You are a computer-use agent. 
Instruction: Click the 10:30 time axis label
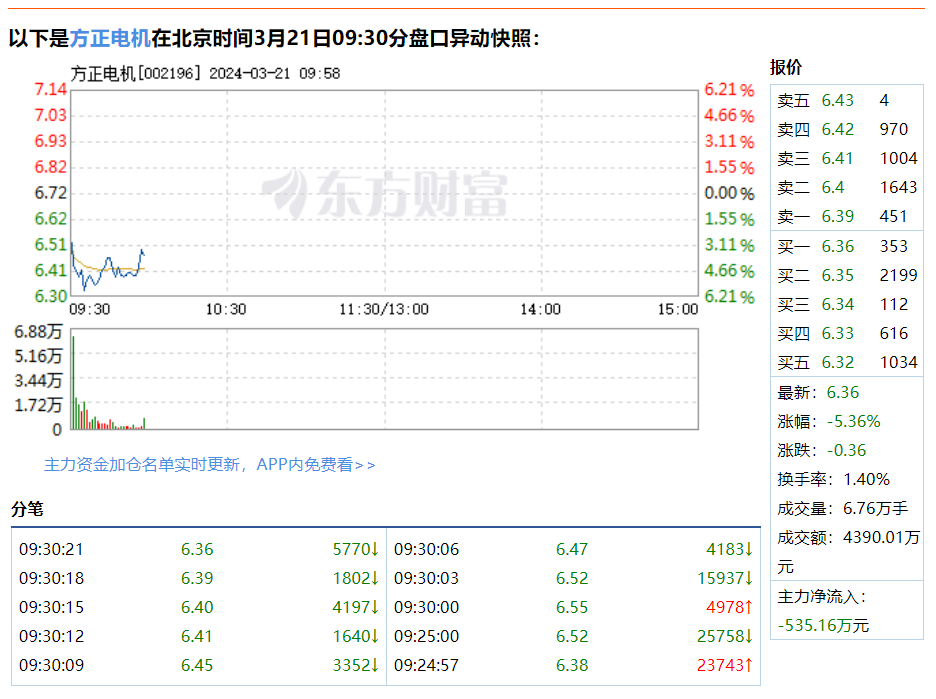pyautogui.click(x=226, y=309)
